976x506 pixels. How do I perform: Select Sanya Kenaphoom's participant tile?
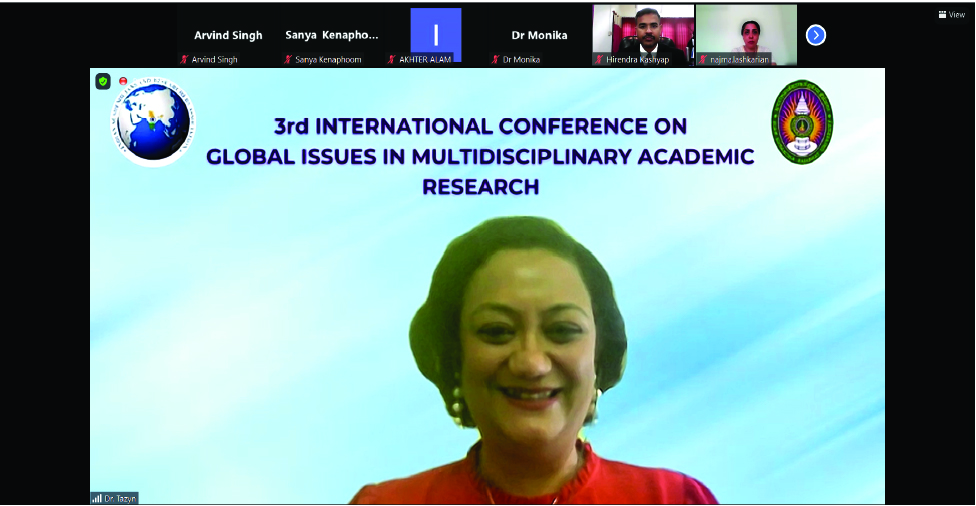332,35
